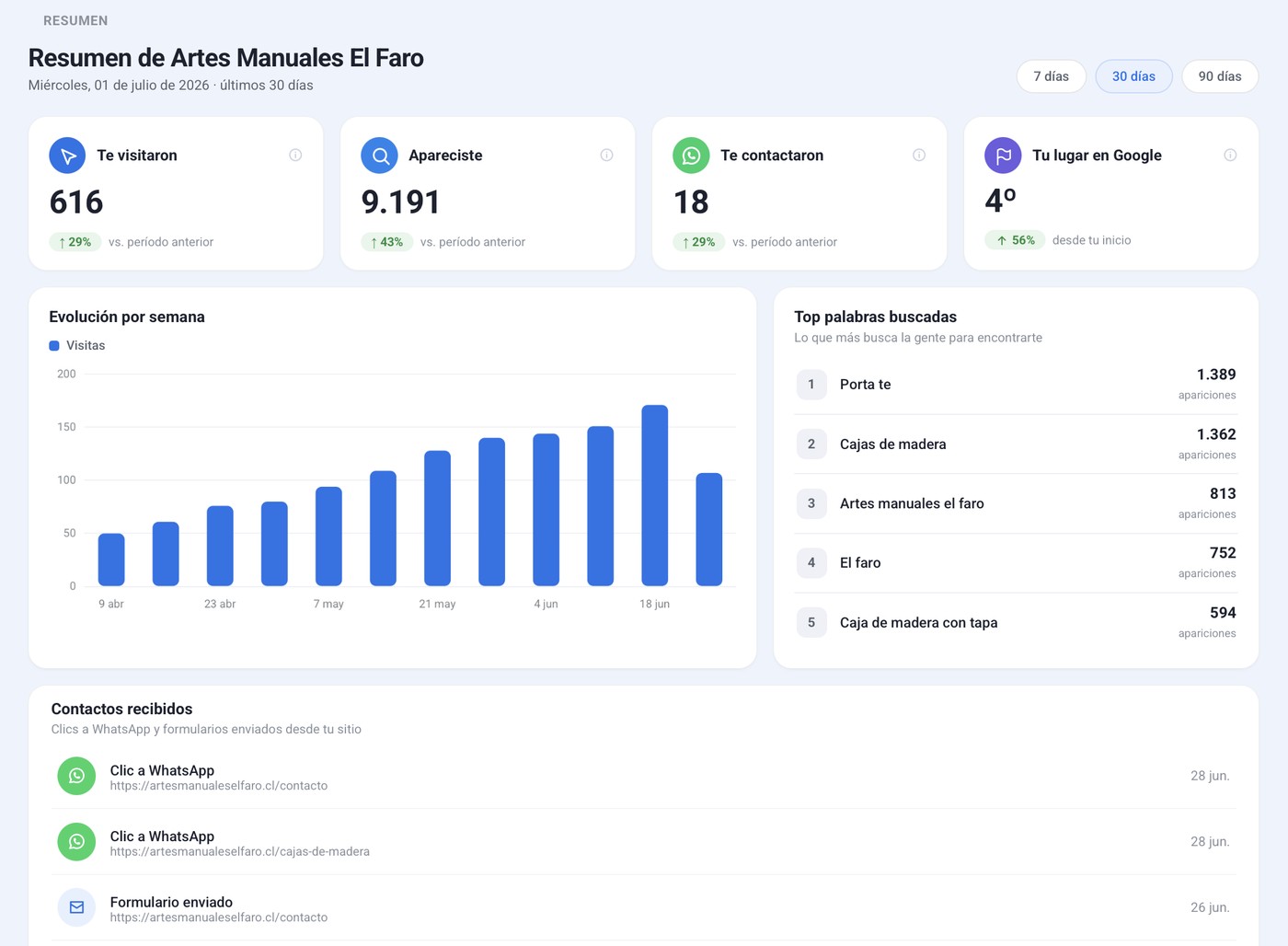Click the flag icon beside Tu lugar en Google
This screenshot has height=946, width=1288.
coord(1003,156)
